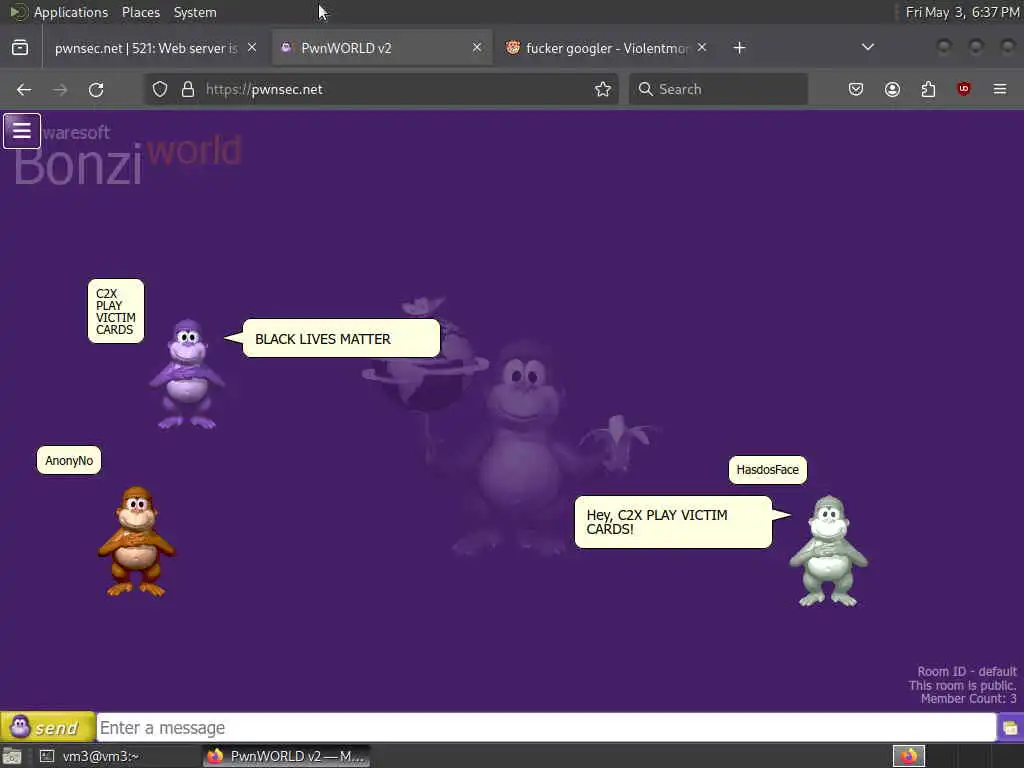Expand the list all tabs chevron
Image resolution: width=1024 pixels, height=768 pixels.
pyautogui.click(x=867, y=47)
